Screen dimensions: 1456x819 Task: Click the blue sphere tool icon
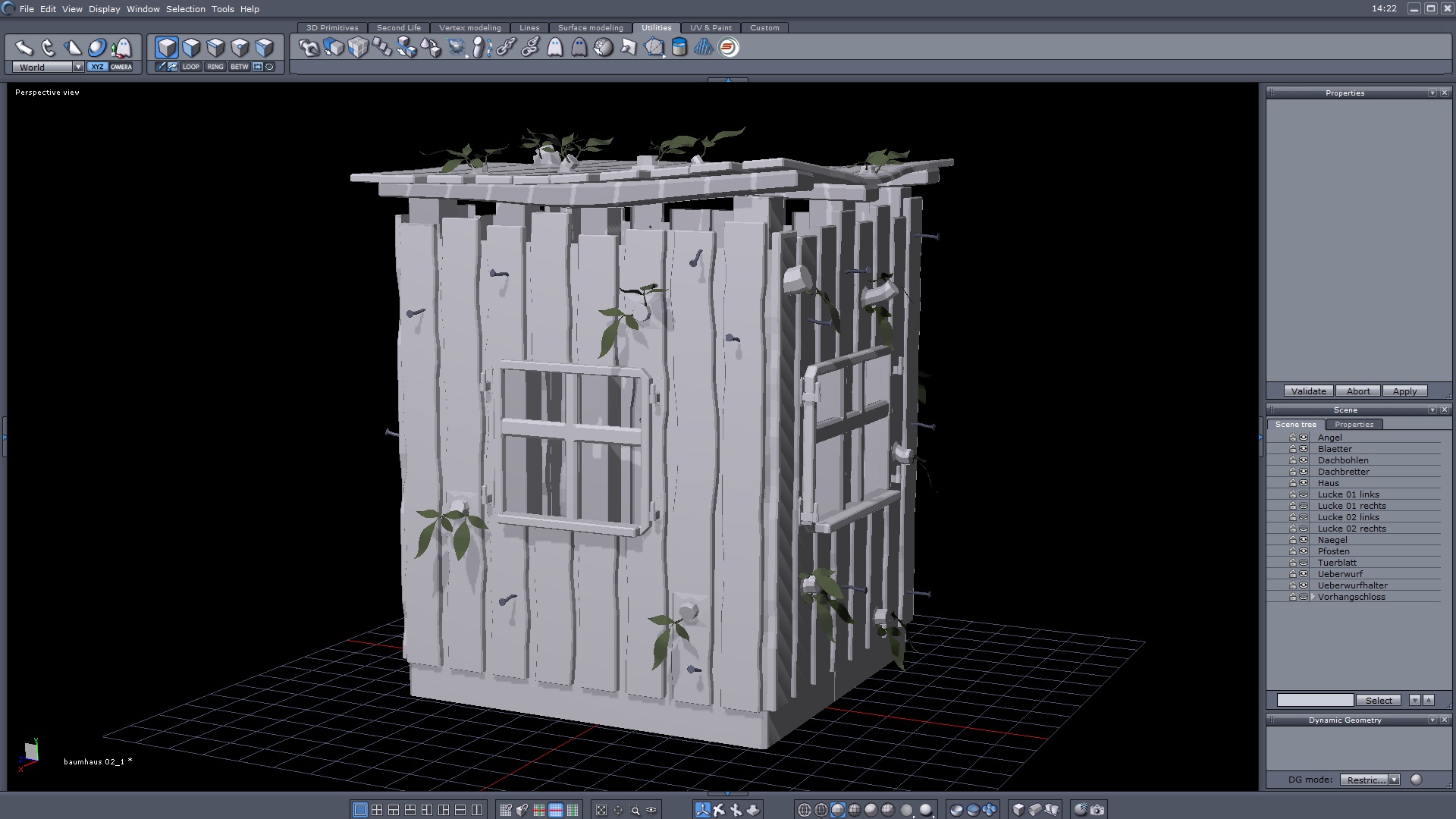(x=97, y=48)
